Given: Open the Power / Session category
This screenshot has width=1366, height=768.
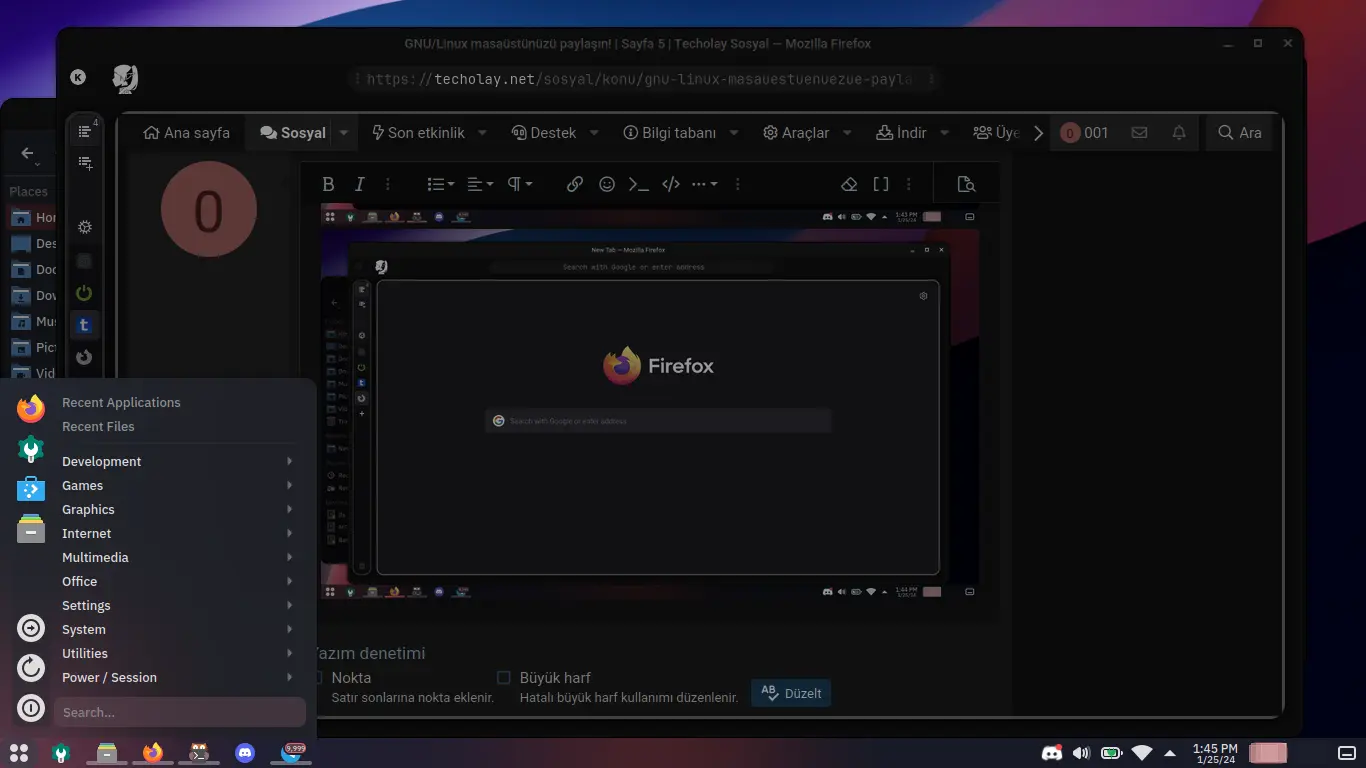Looking at the screenshot, I should 179,677.
